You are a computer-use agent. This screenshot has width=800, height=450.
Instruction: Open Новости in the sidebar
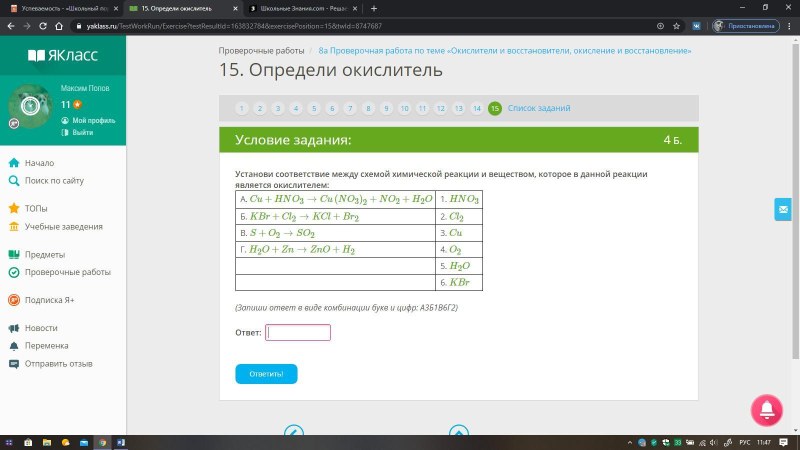41,327
